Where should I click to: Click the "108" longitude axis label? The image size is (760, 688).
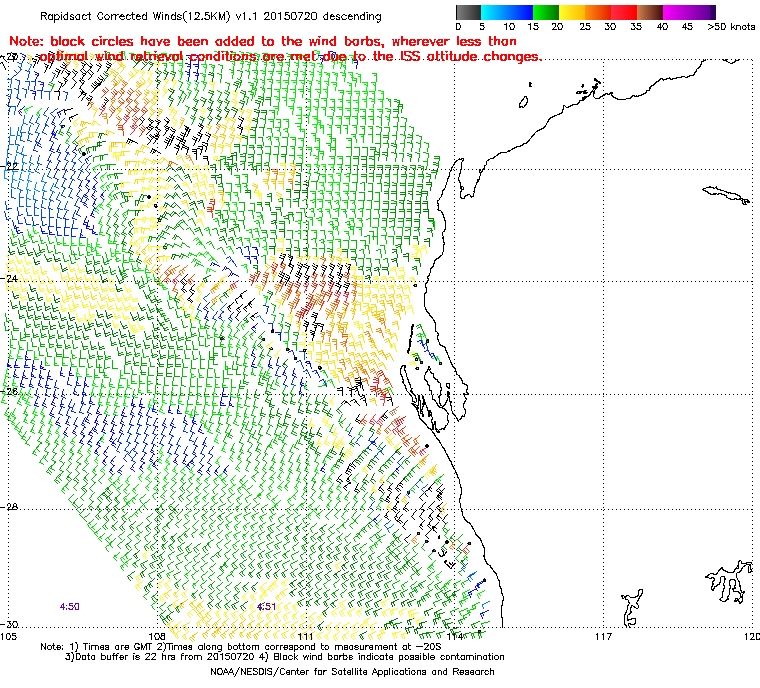(x=157, y=636)
